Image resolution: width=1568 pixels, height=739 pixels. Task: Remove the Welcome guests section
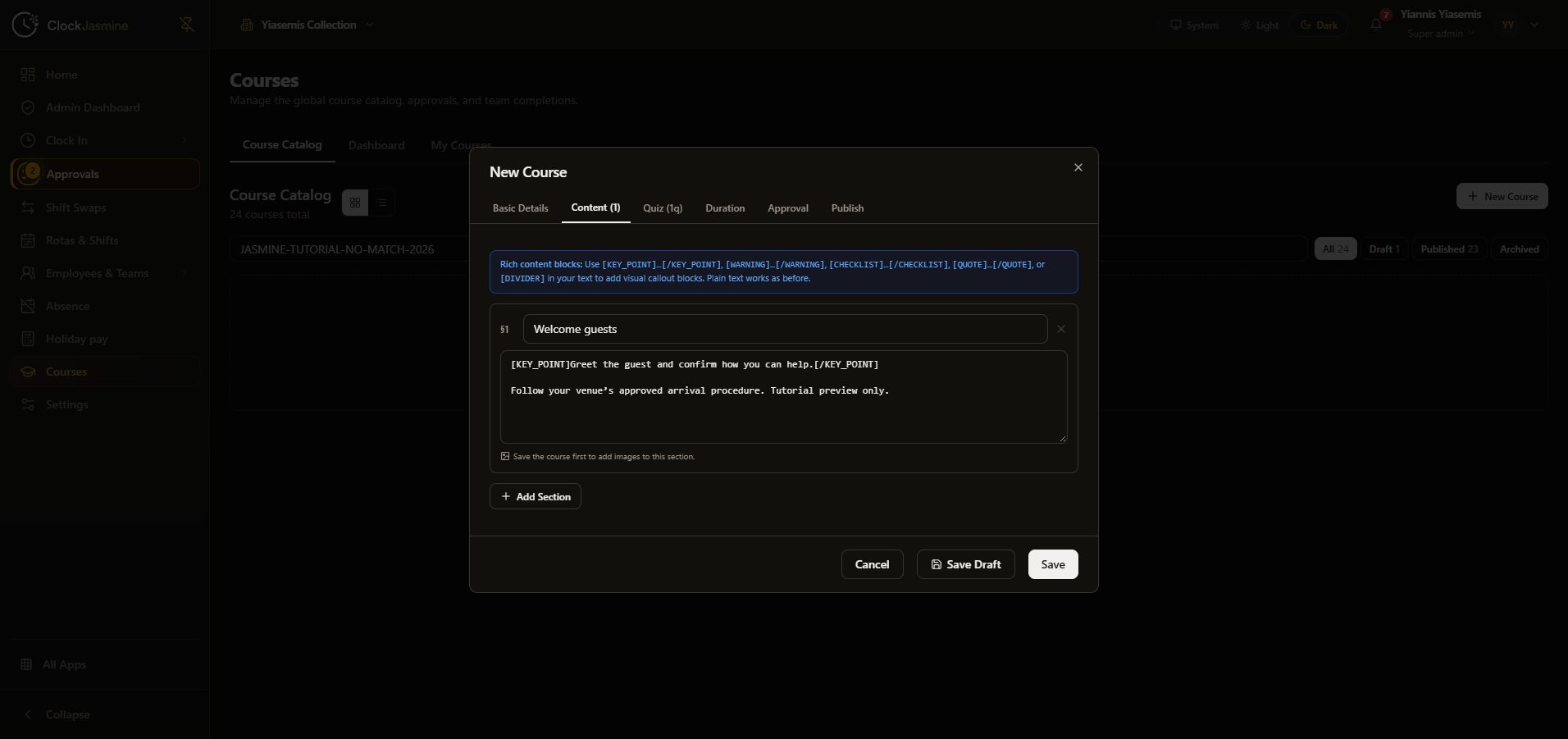point(1061,329)
